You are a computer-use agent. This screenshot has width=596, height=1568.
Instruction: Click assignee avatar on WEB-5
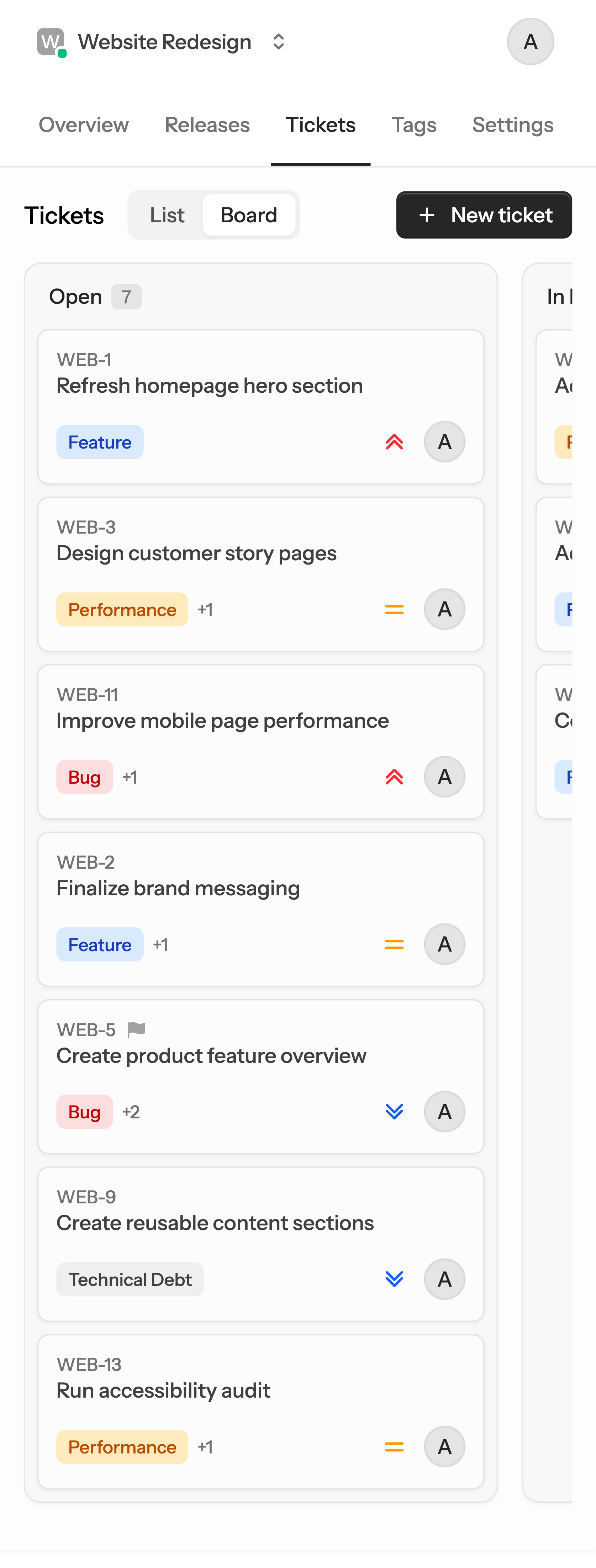point(444,1112)
